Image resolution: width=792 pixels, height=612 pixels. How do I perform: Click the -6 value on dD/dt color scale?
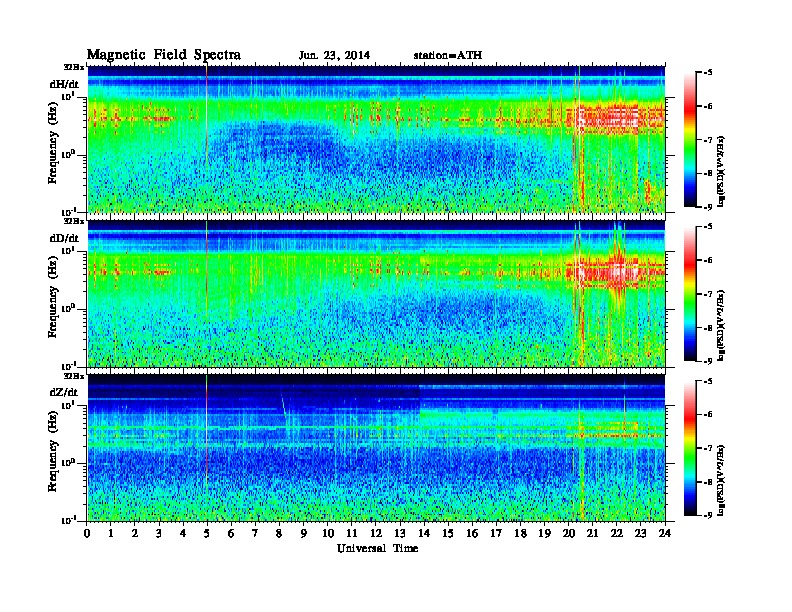pyautogui.click(x=708, y=260)
